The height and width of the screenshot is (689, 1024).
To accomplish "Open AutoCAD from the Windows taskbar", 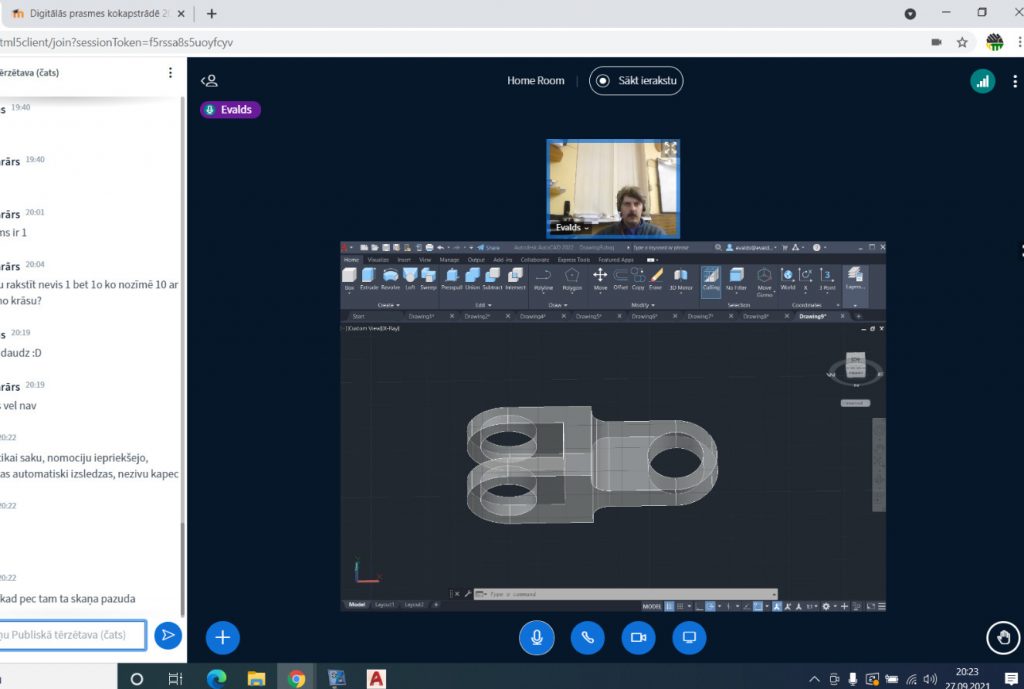I will 377,679.
